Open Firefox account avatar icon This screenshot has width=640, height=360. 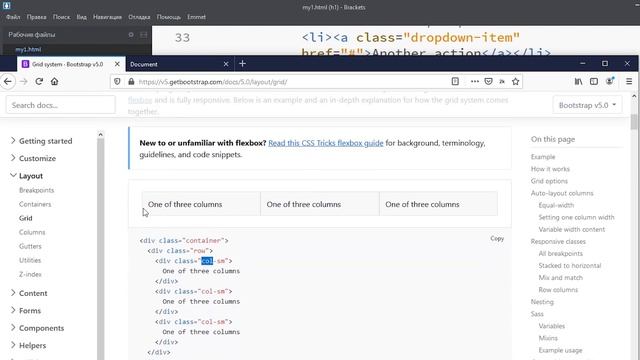pyautogui.click(x=610, y=81)
